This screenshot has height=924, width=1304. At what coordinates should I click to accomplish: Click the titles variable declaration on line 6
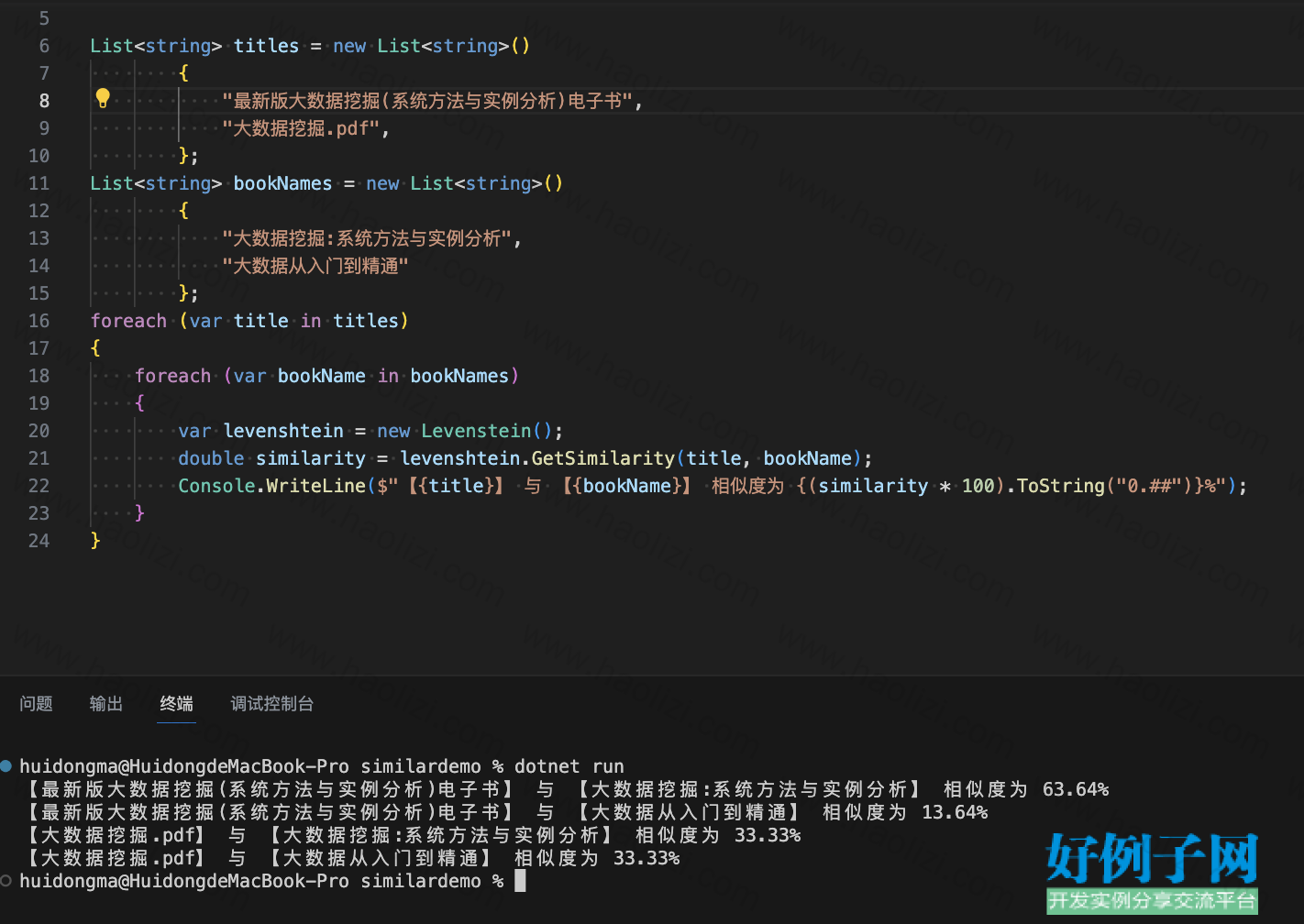(266, 46)
